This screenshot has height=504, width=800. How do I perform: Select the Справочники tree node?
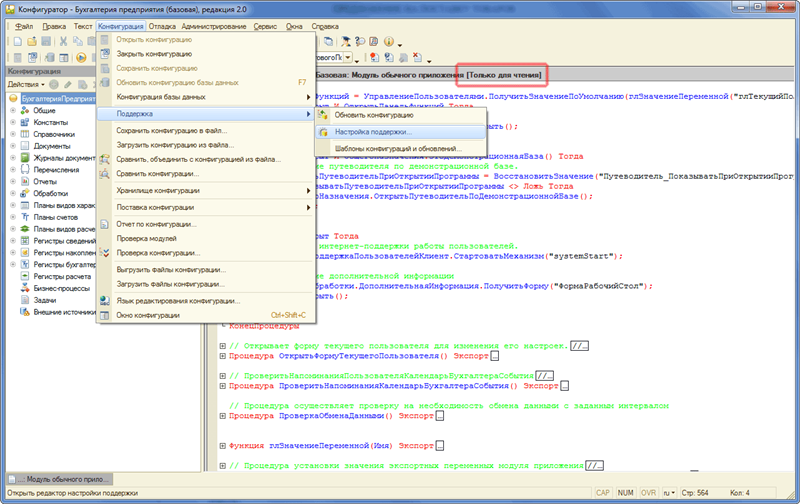click(x=56, y=133)
